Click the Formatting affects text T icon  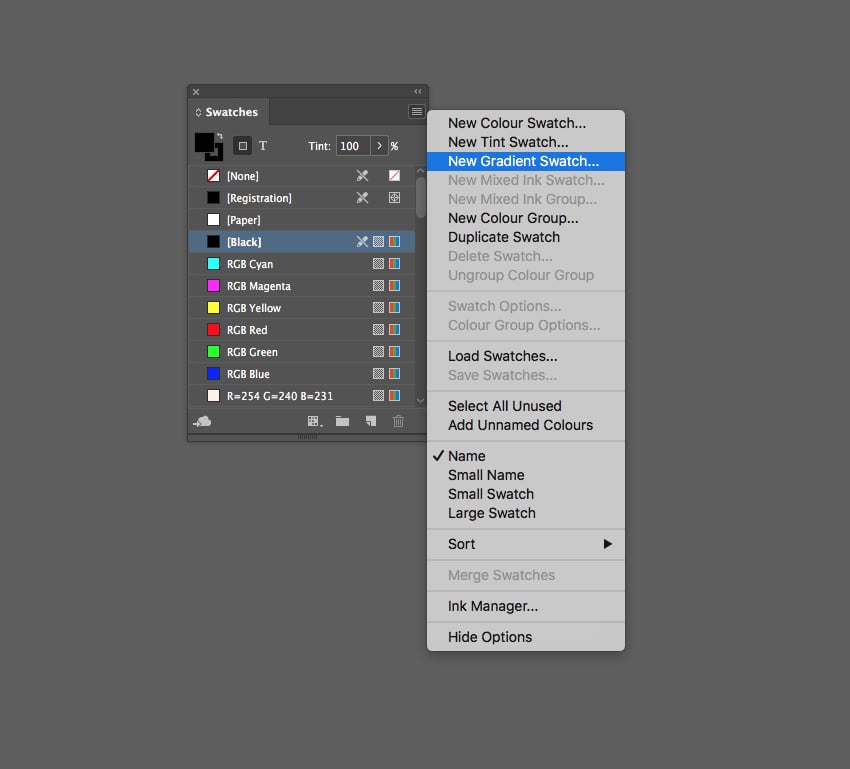pyautogui.click(x=263, y=146)
